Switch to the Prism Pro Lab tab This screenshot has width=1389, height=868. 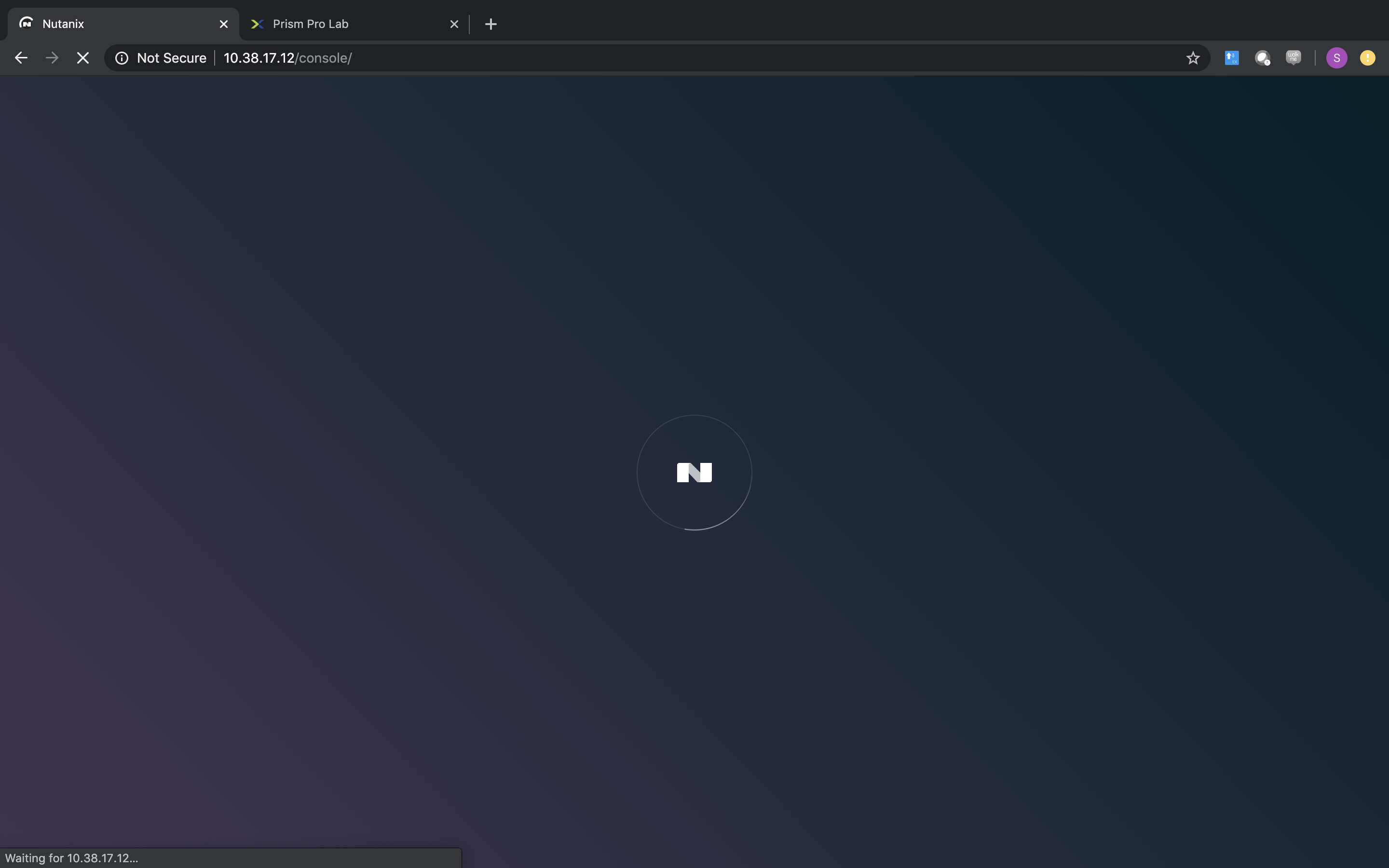coord(354,24)
